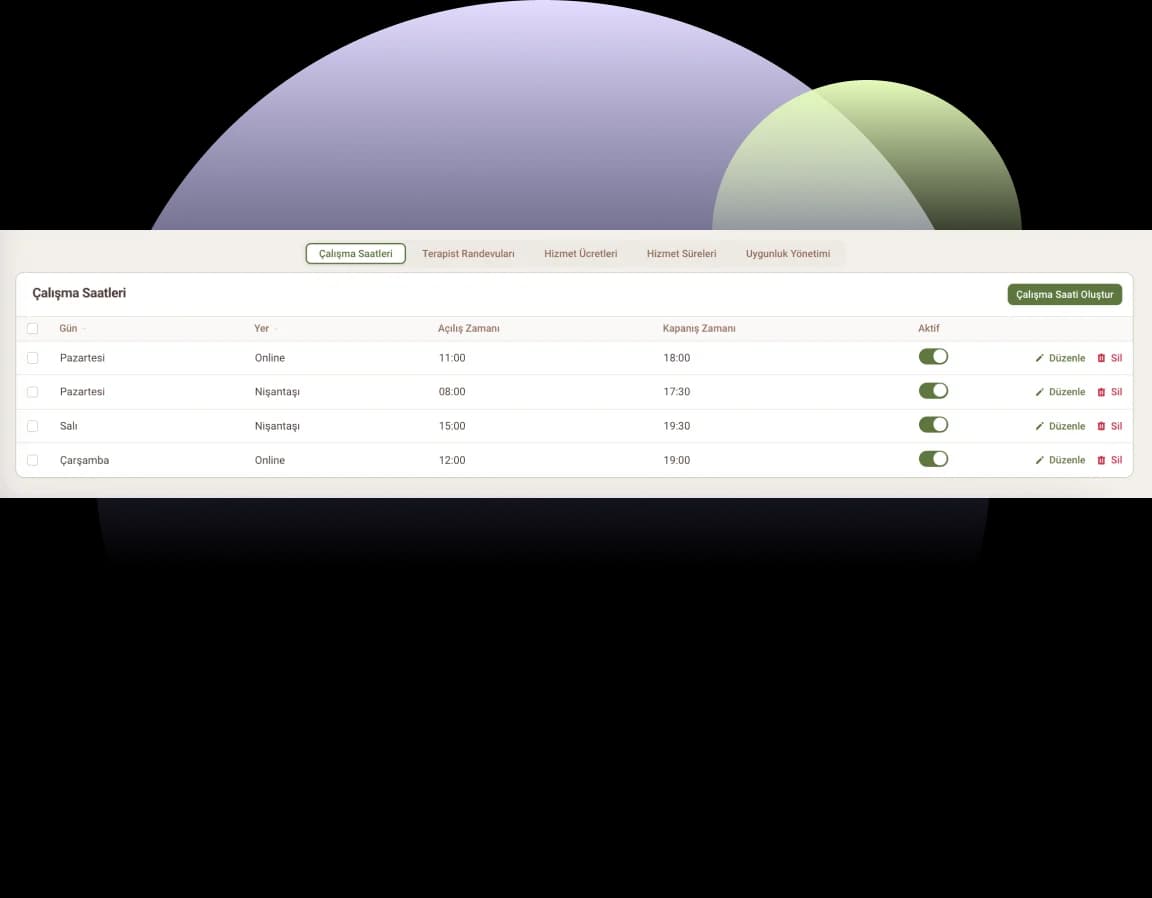Click the trash delete icon for Çarşamba row
This screenshot has height=898, width=1152.
coord(1102,460)
